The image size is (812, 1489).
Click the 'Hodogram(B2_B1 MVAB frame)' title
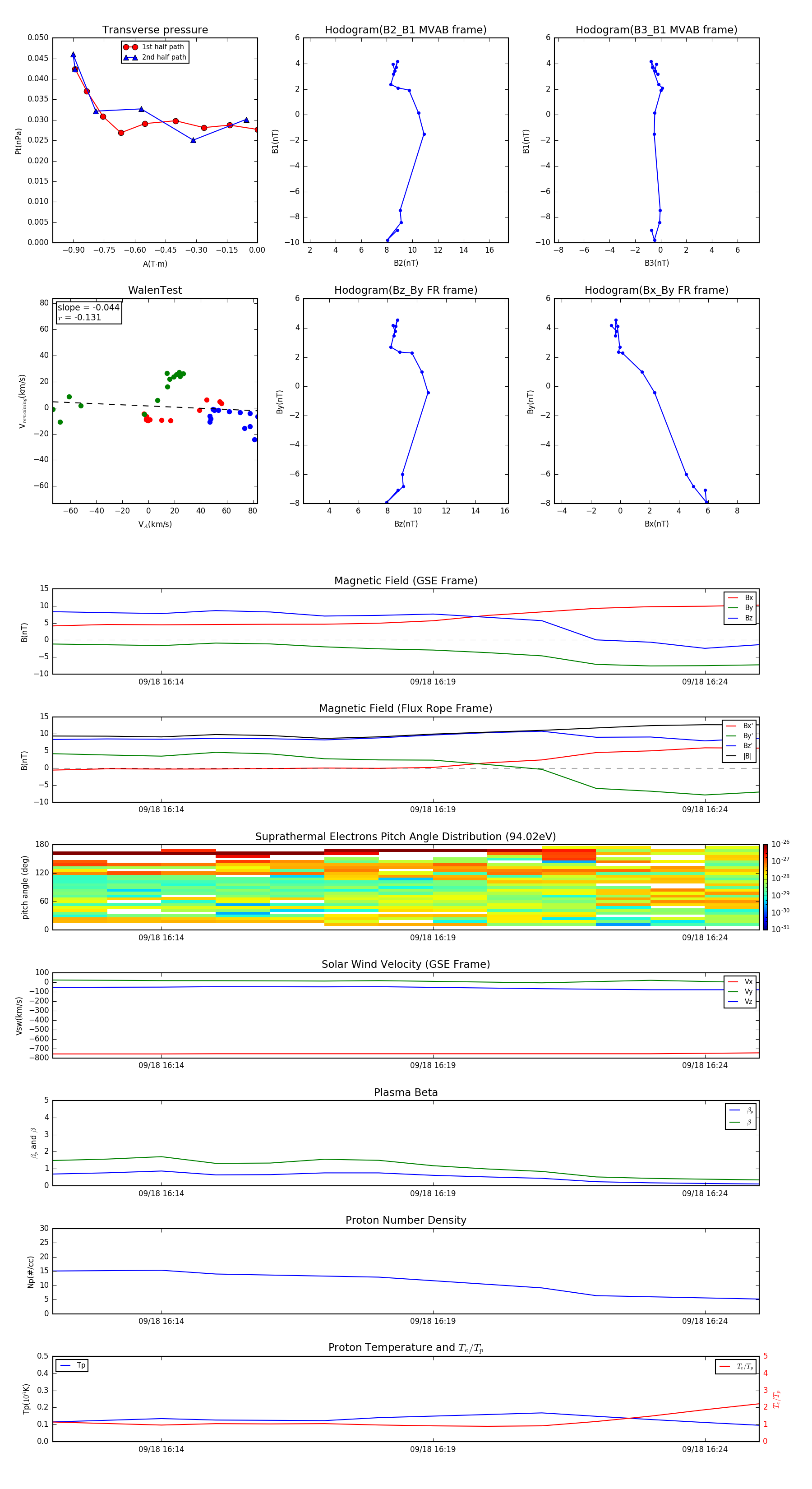pos(406,29)
